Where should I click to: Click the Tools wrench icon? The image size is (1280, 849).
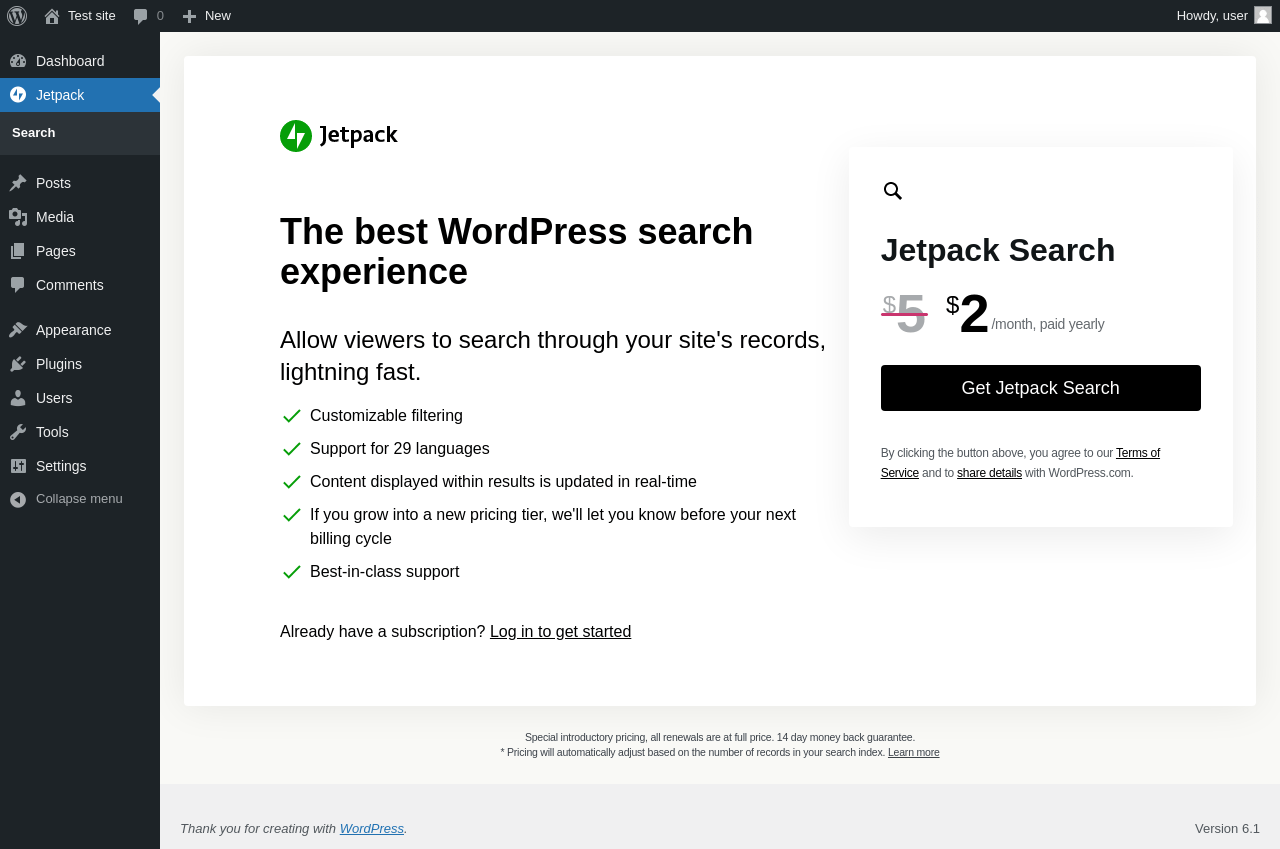[x=18, y=432]
